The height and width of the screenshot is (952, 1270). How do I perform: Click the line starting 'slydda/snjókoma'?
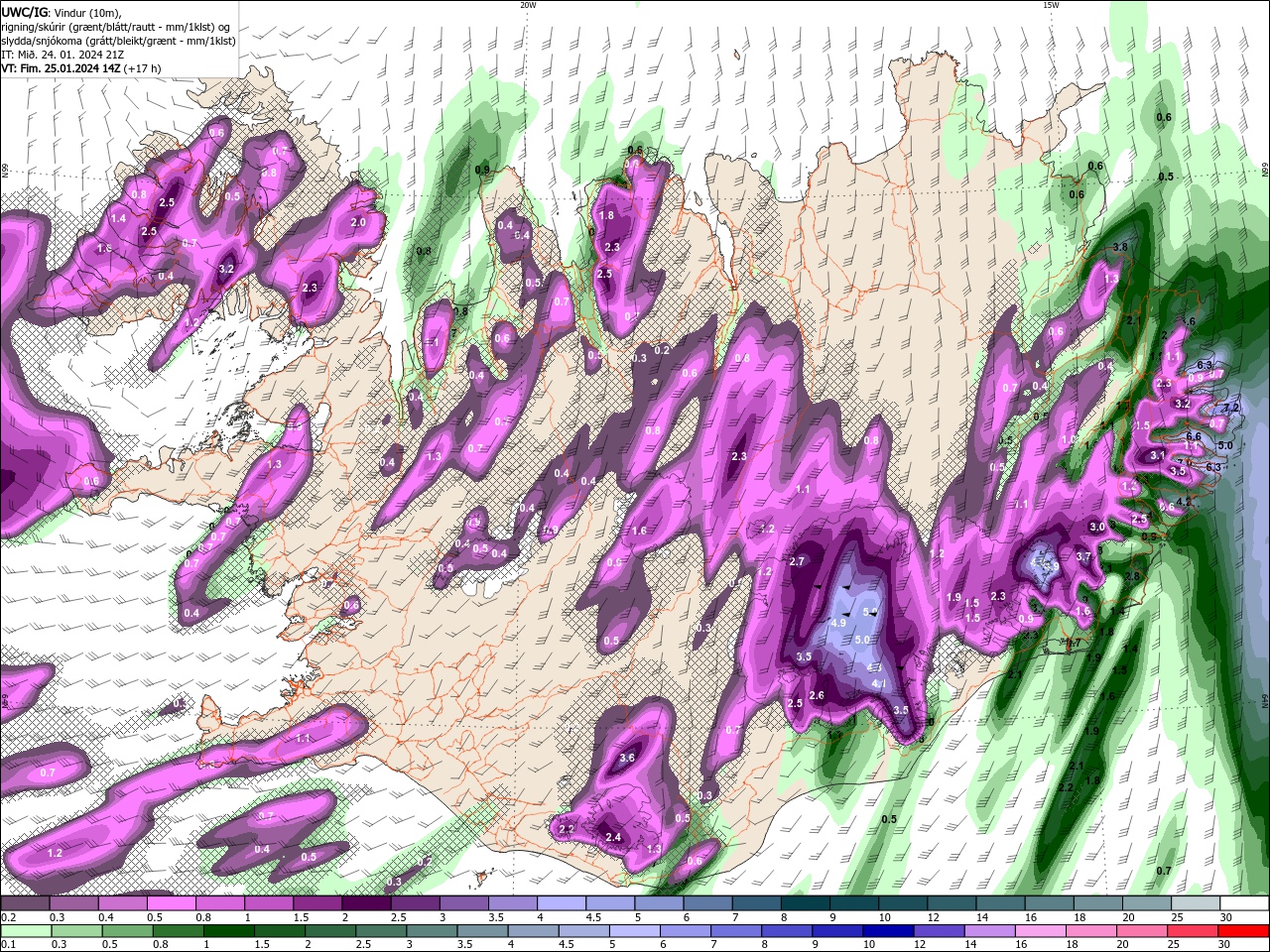118,41
